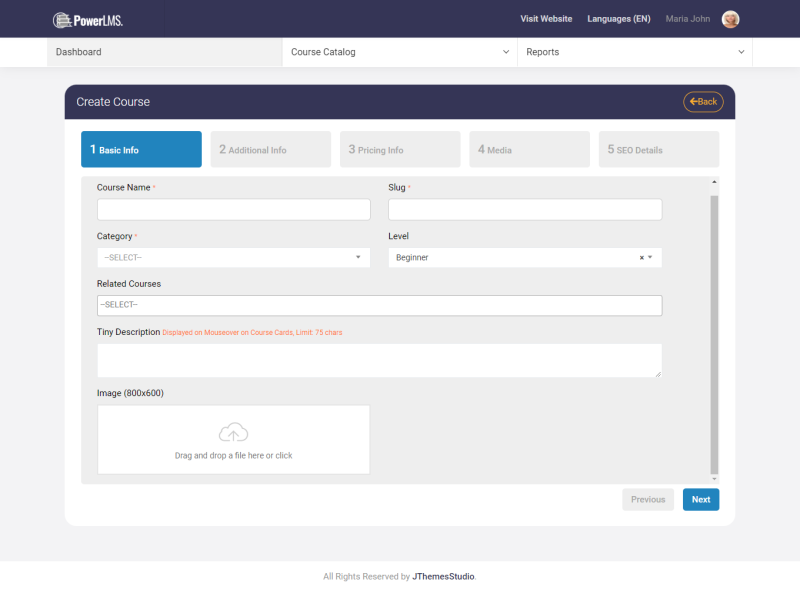Switch to the Additional Info step
Screen dimensions: 800x593
[x=271, y=150]
